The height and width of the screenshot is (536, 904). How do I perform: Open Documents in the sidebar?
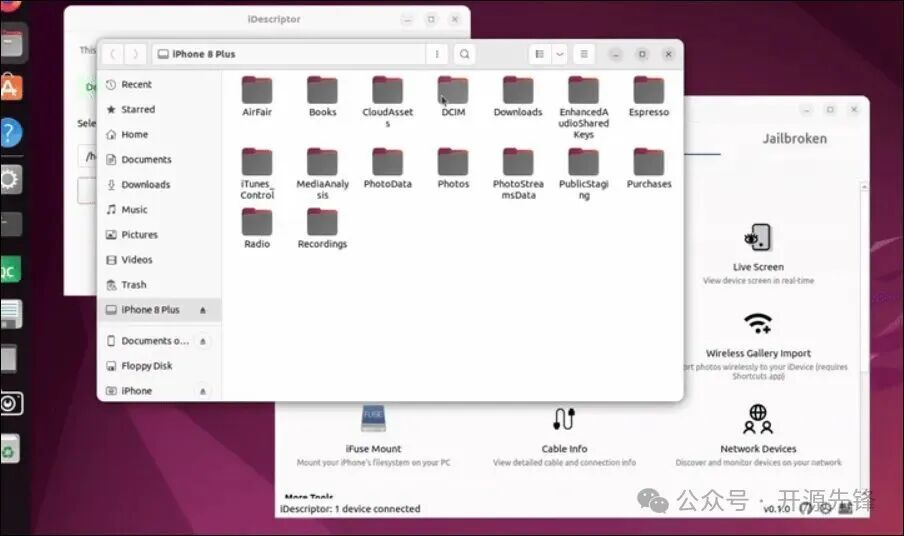point(159,160)
